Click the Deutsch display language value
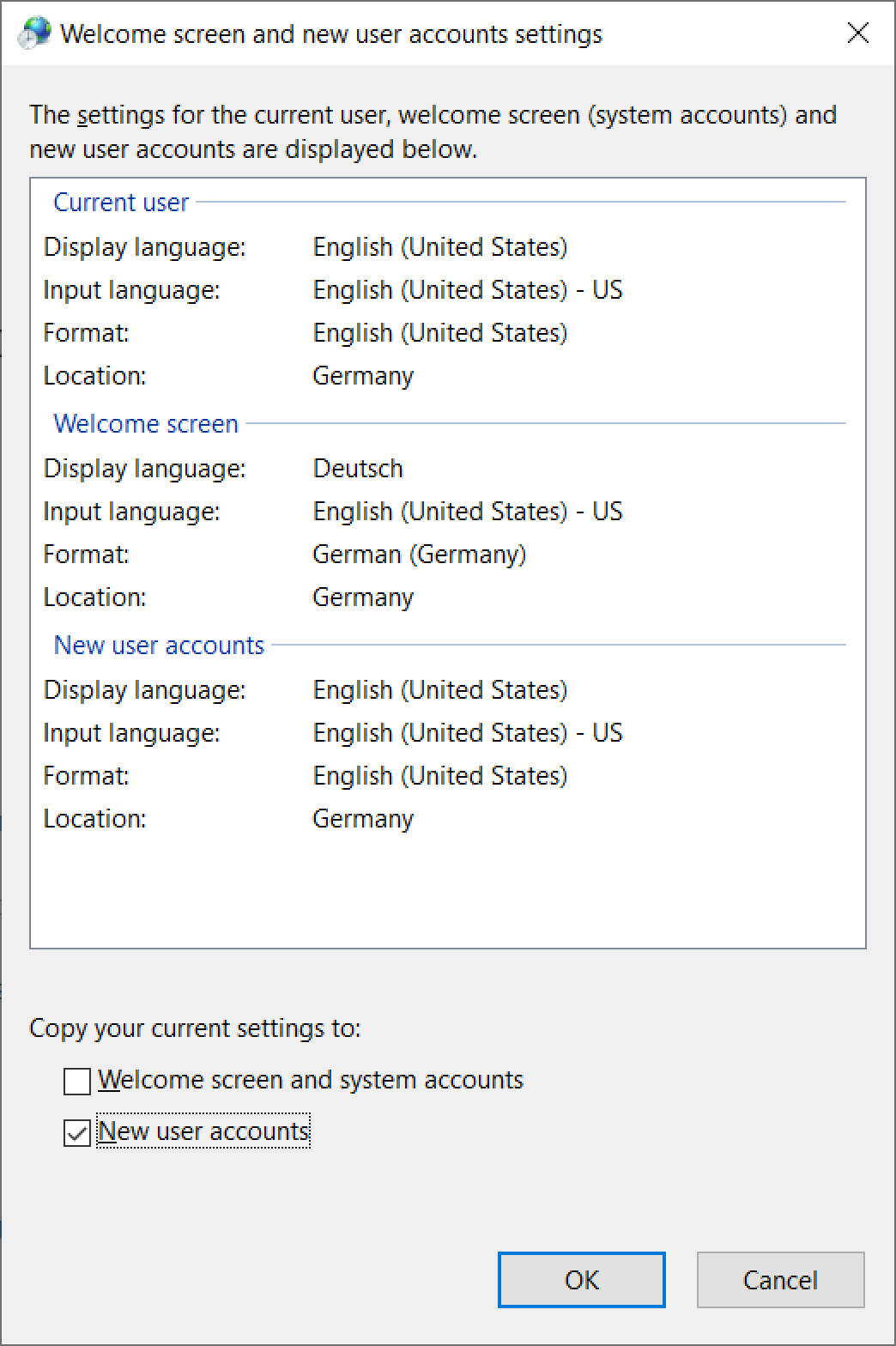Image resolution: width=896 pixels, height=1346 pixels. pos(358,469)
